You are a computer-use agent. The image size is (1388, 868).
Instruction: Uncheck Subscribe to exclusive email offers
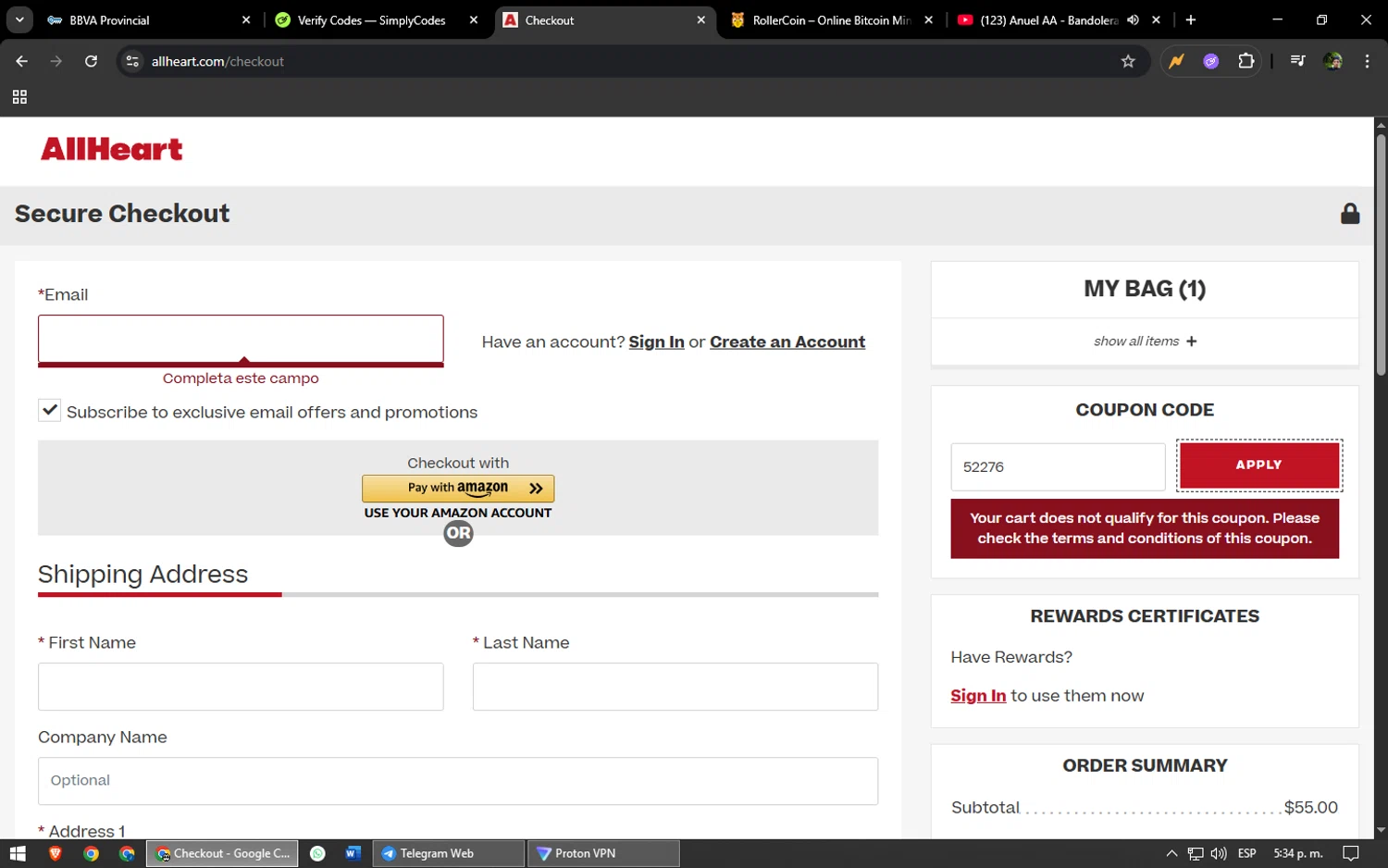tap(50, 410)
